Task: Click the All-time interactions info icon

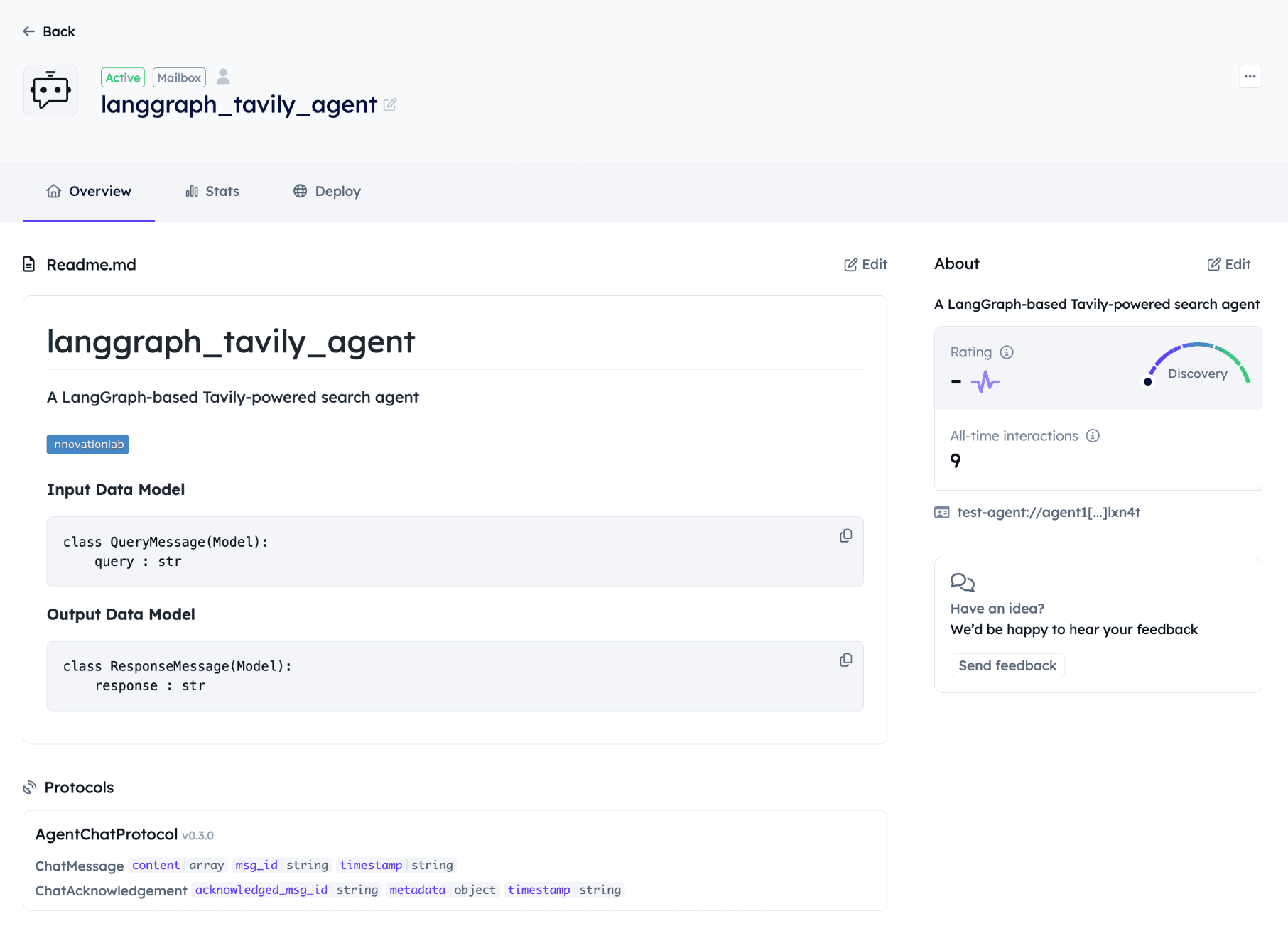Action: click(1093, 436)
